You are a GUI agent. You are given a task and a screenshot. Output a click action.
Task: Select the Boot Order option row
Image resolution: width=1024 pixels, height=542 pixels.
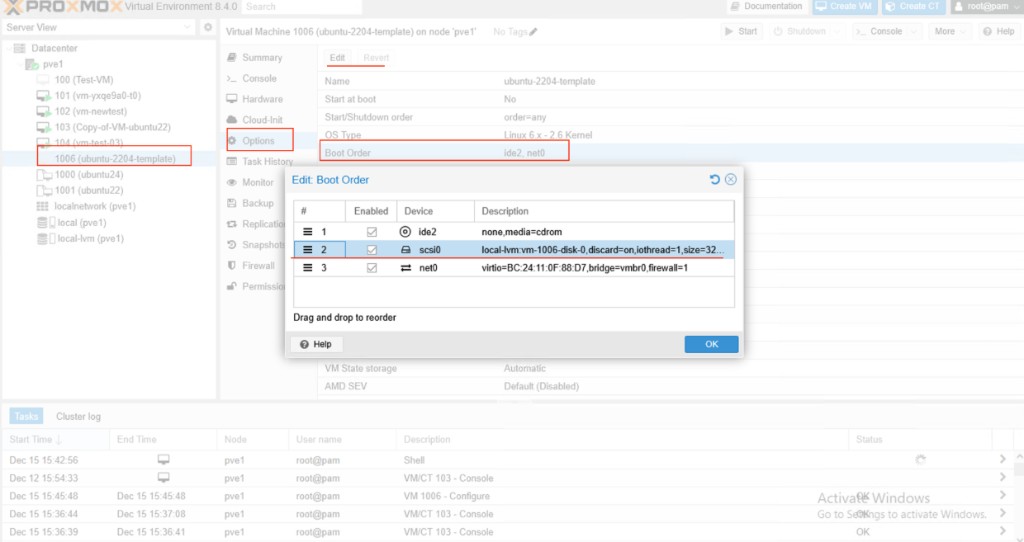point(671,153)
